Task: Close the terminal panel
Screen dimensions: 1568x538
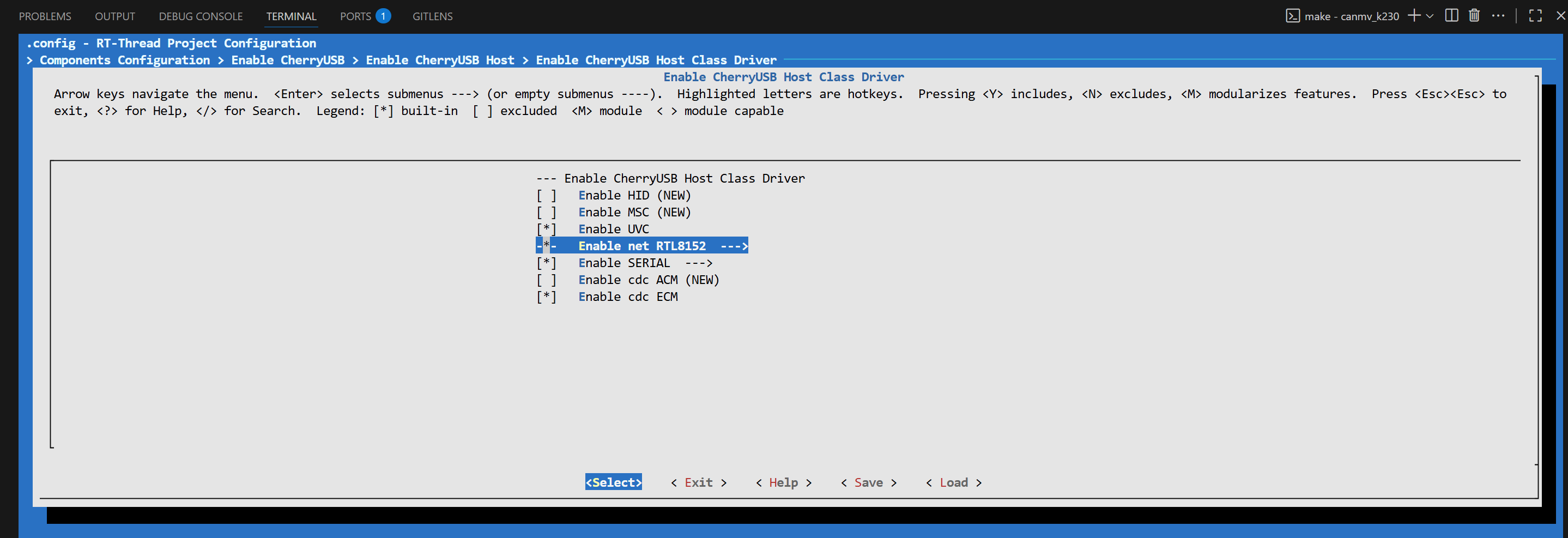Action: (1560, 16)
